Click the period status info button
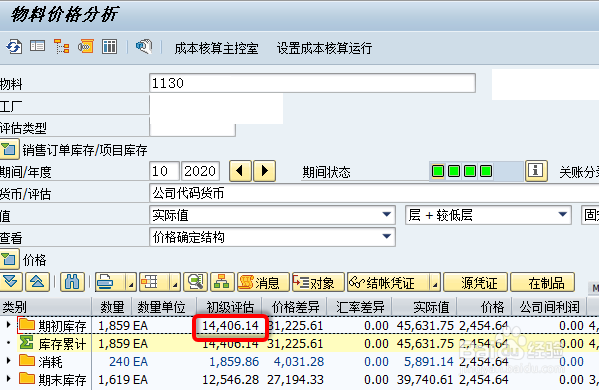 coord(536,170)
